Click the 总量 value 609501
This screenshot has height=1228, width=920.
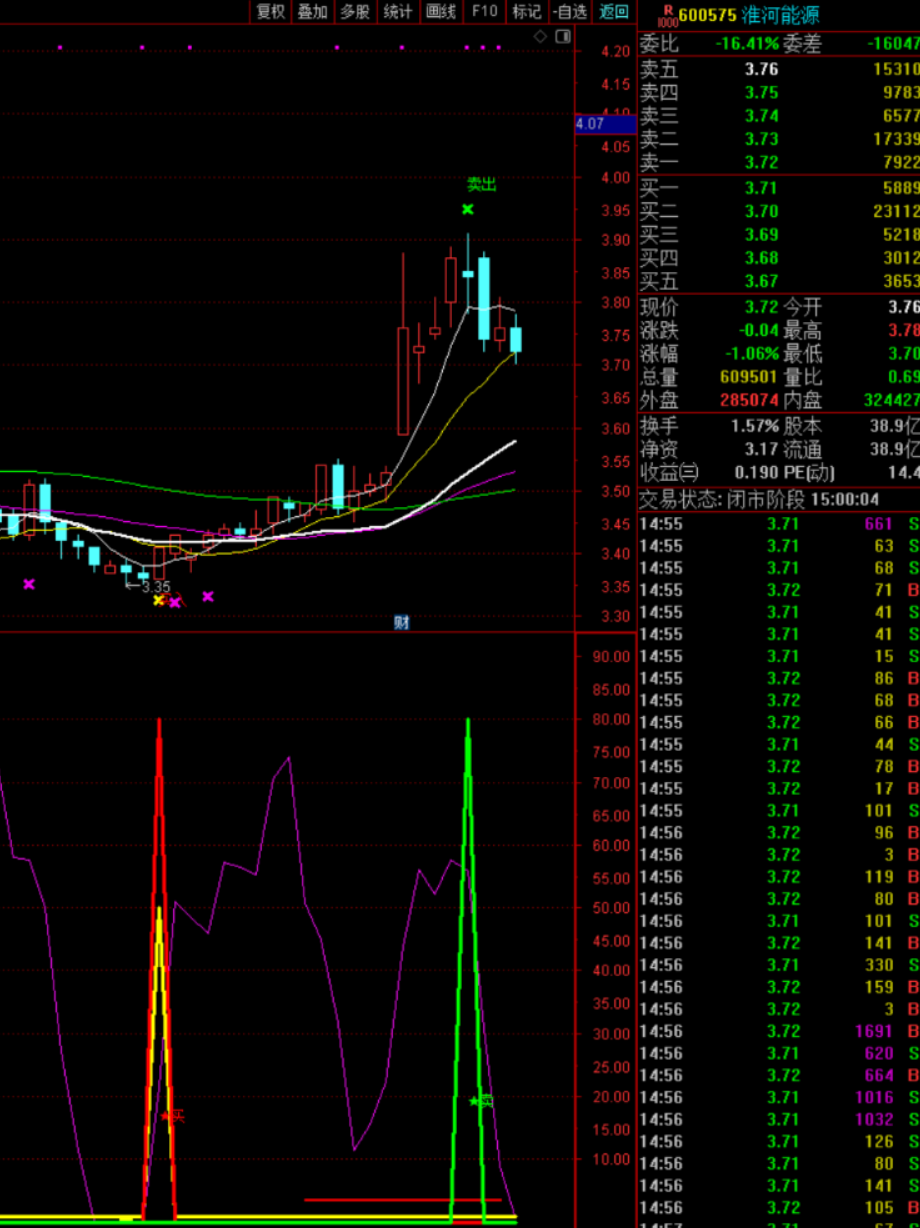749,377
